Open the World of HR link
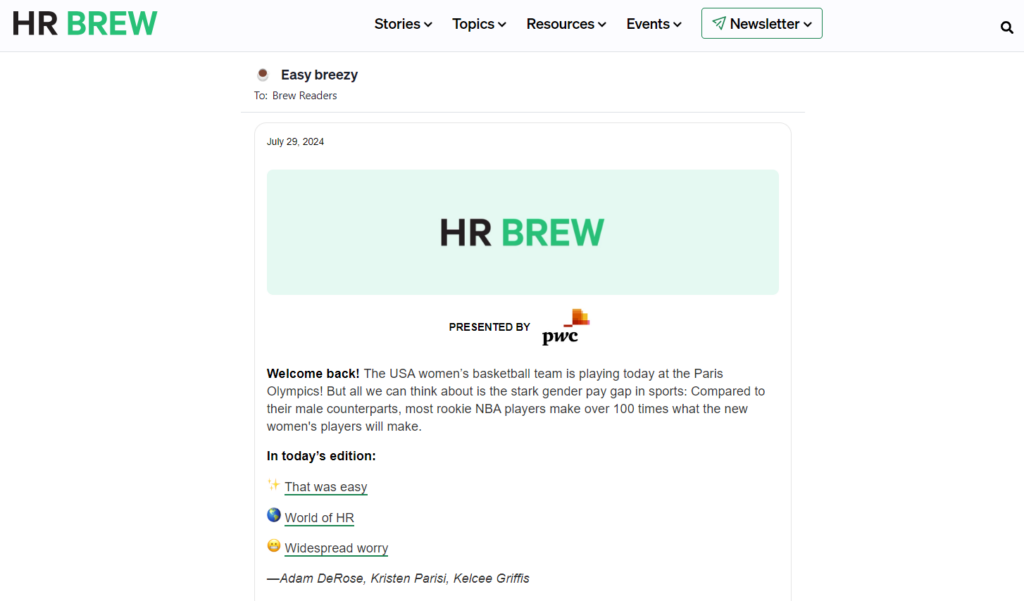This screenshot has height=601, width=1024. click(319, 517)
